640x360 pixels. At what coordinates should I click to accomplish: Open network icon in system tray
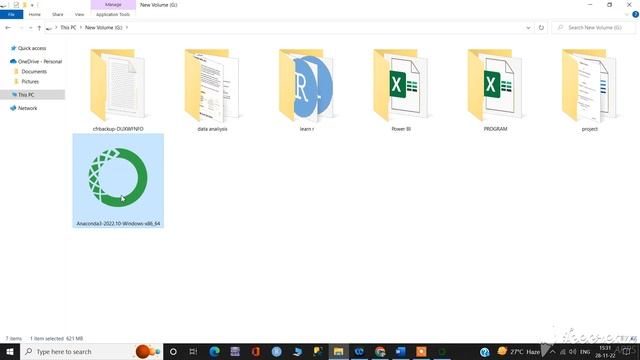[563, 351]
